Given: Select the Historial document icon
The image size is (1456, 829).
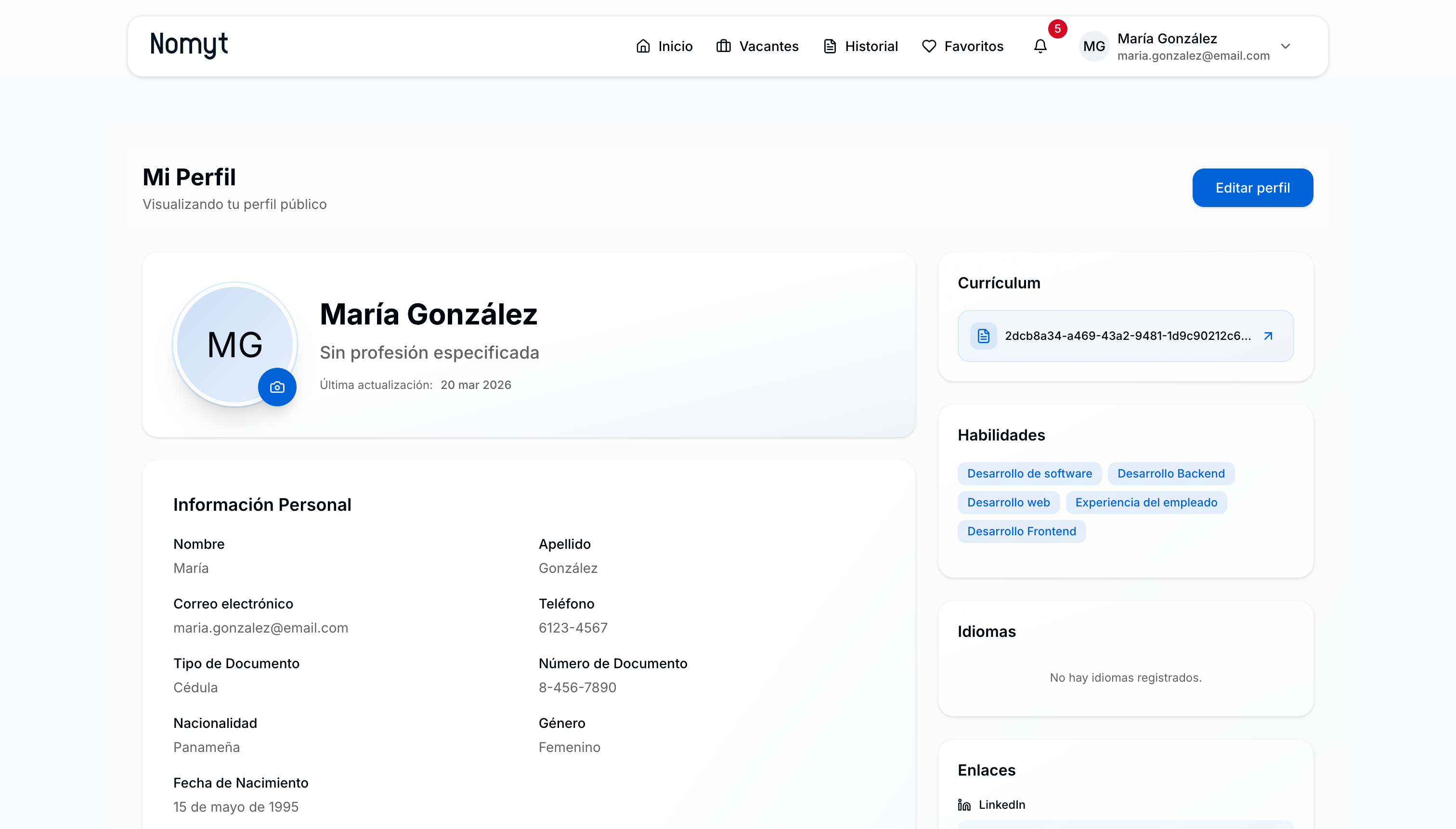Looking at the screenshot, I should [830, 46].
